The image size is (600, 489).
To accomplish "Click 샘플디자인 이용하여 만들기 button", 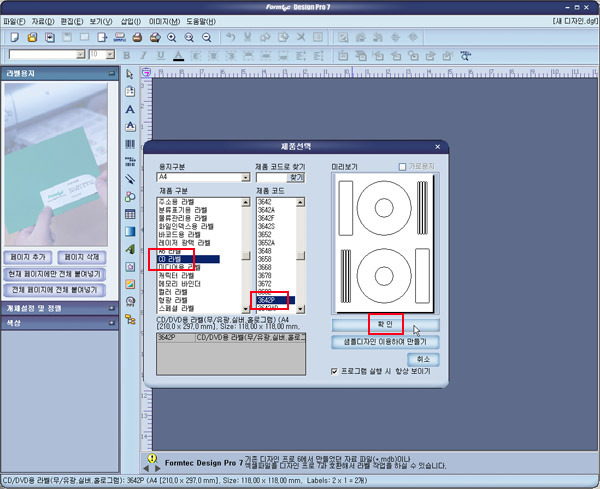I will (x=385, y=342).
